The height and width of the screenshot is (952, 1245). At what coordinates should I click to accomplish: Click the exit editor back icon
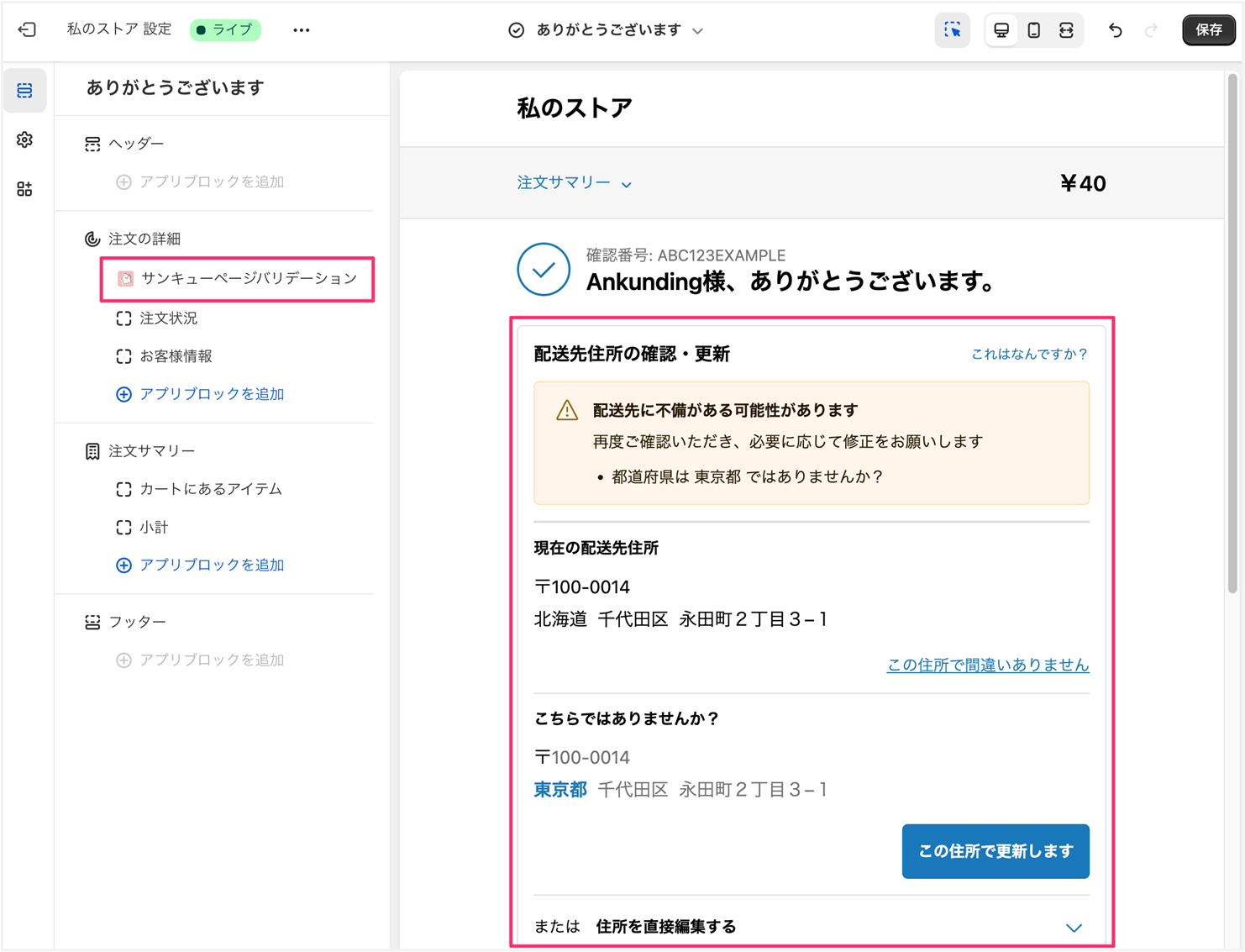(x=27, y=30)
